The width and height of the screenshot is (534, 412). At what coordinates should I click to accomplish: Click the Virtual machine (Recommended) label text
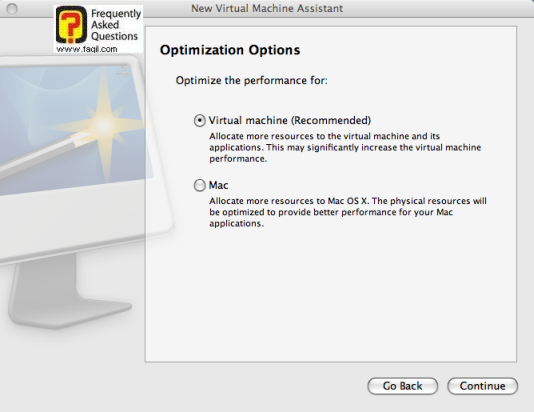pos(289,121)
